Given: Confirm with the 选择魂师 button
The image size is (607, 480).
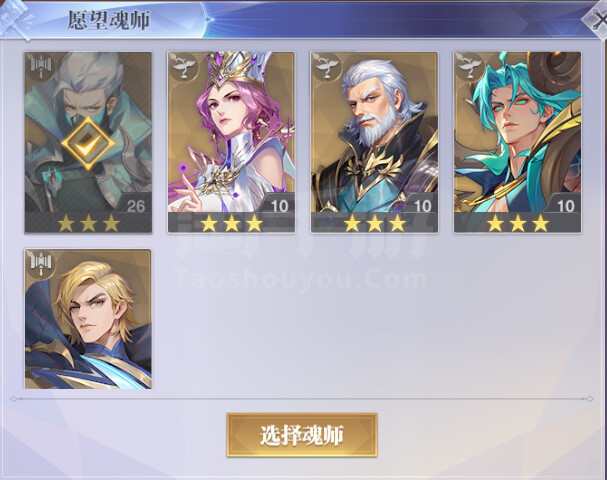Looking at the screenshot, I should [302, 435].
